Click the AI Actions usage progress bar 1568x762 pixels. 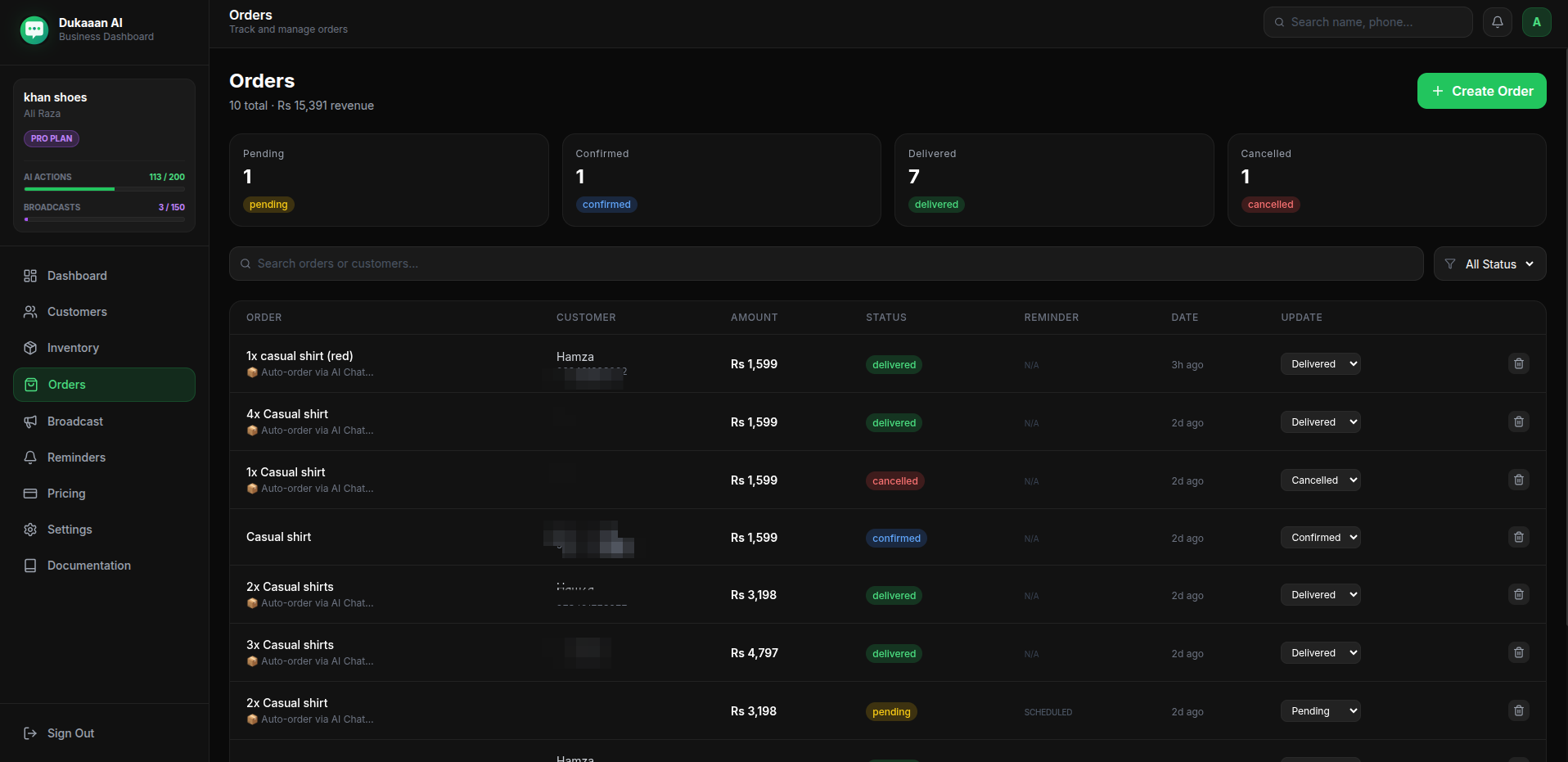coord(104,189)
